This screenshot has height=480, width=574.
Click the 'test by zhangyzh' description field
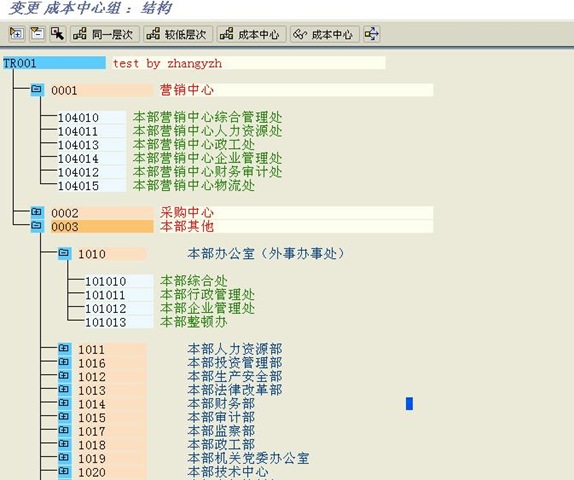[249, 63]
